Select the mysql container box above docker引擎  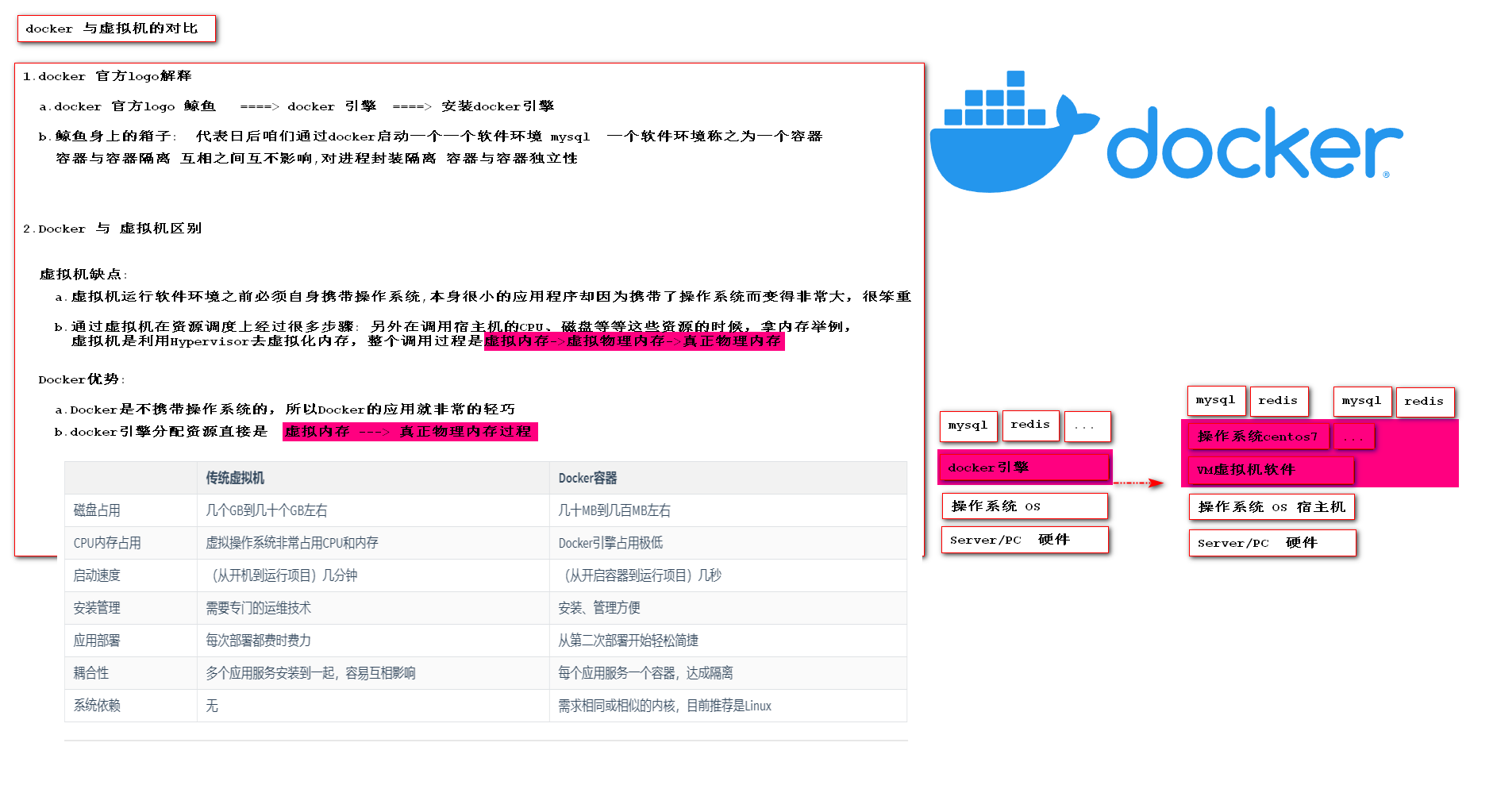tap(968, 426)
